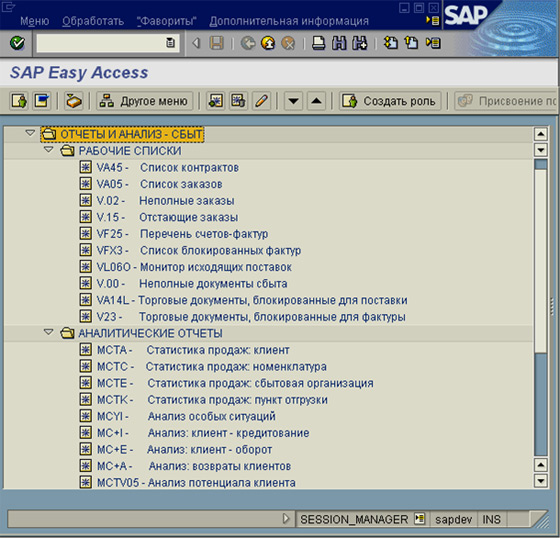Click the Другое меню button
The height and width of the screenshot is (538, 560).
pos(144,101)
